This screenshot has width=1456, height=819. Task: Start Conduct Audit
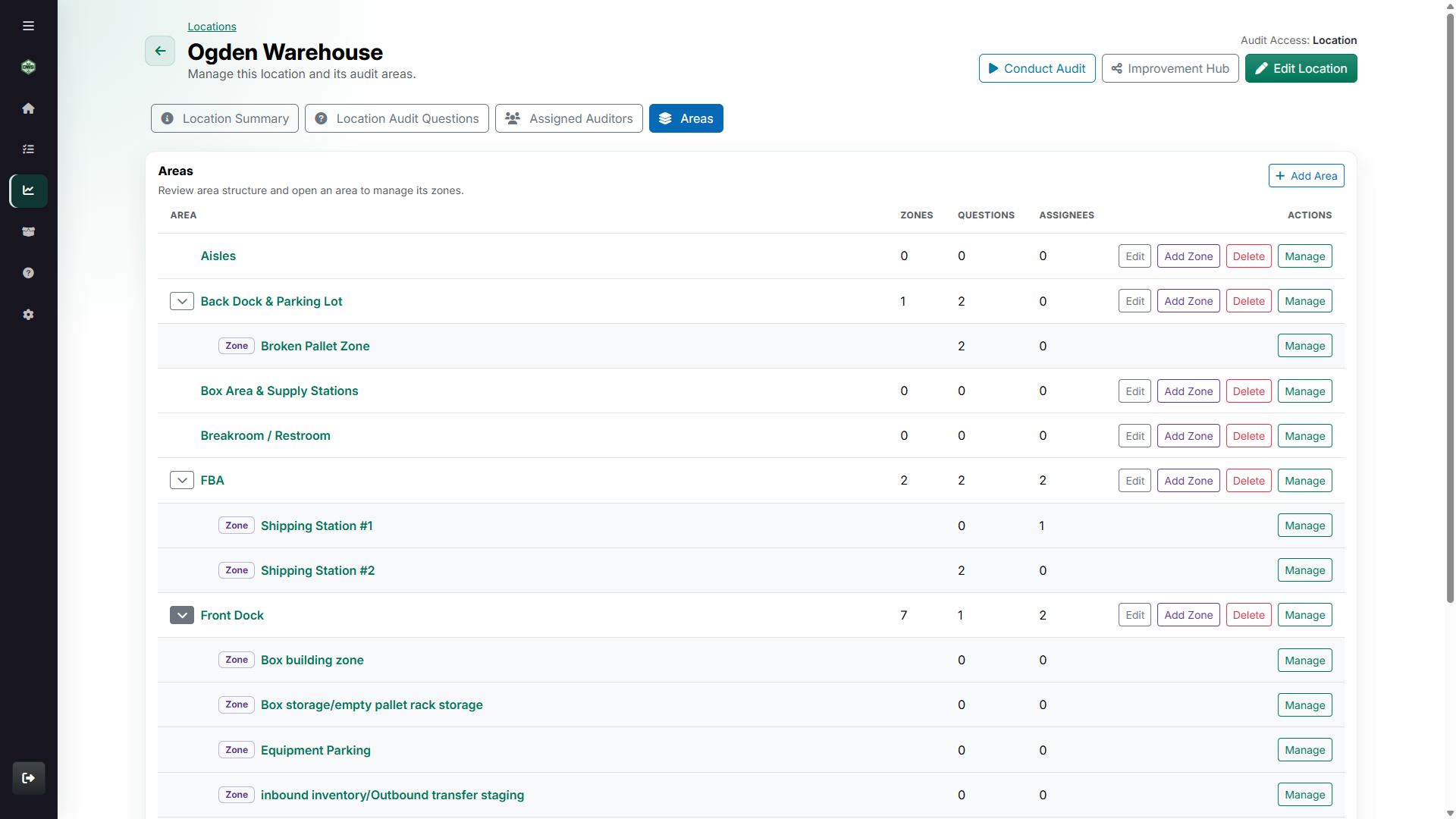(x=1037, y=68)
